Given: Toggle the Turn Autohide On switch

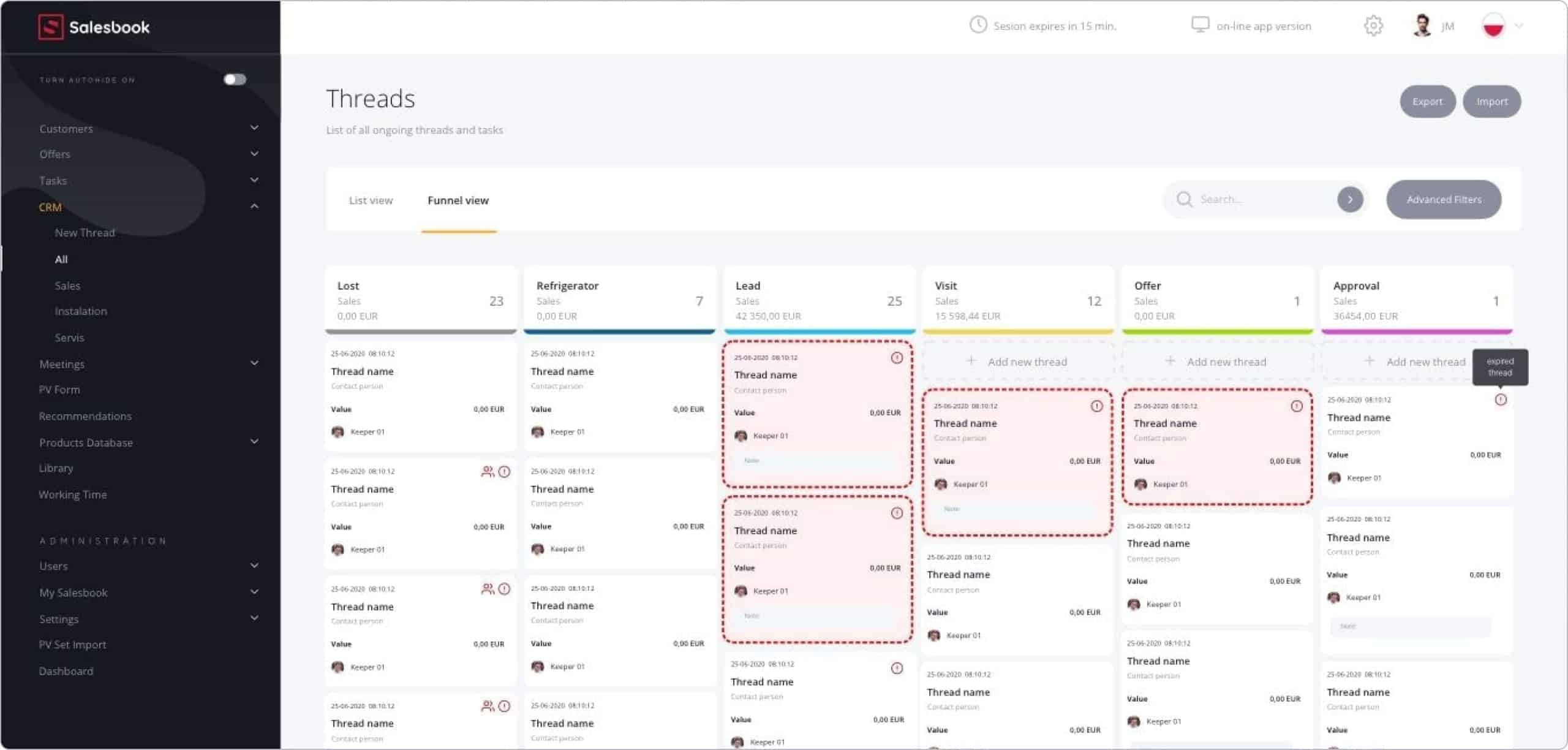Looking at the screenshot, I should 235,80.
